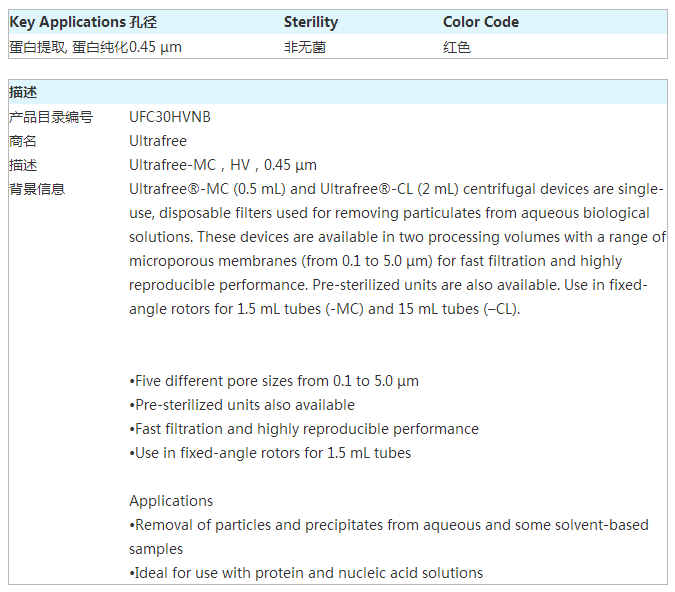Click the '产品目录编号' label
Viewport: 675px width, 592px height.
[x=51, y=117]
